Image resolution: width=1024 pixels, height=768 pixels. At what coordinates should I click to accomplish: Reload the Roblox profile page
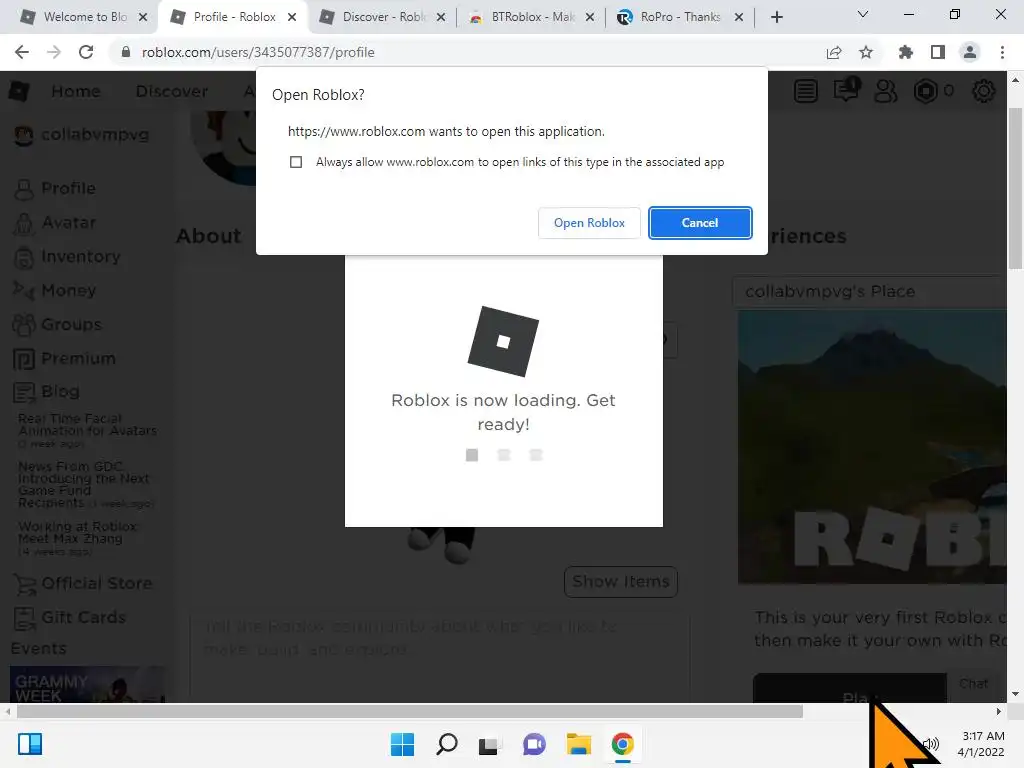[x=86, y=52]
